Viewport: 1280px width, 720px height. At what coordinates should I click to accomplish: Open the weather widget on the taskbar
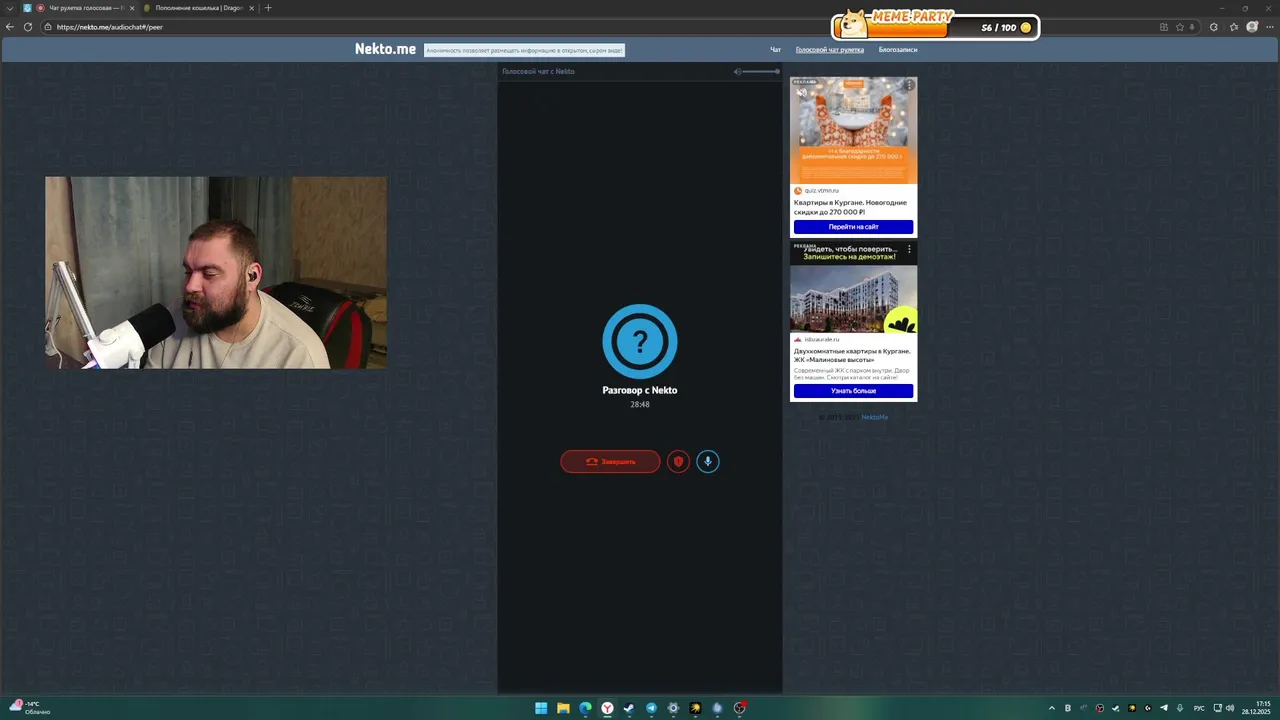[28, 708]
